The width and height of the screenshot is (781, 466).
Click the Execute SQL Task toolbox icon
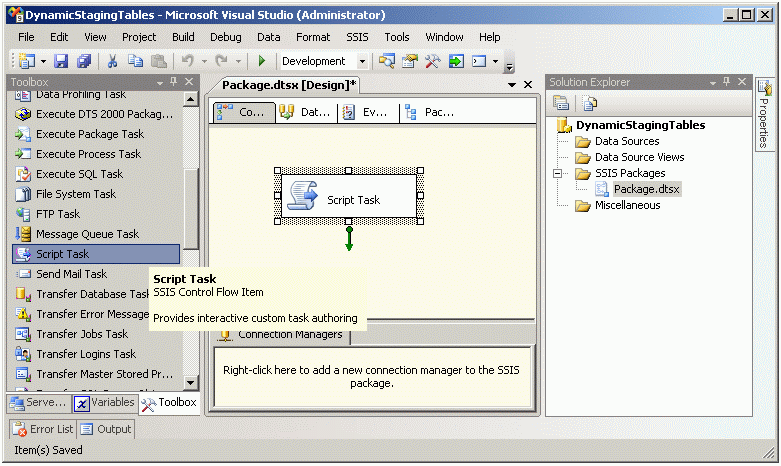23,174
